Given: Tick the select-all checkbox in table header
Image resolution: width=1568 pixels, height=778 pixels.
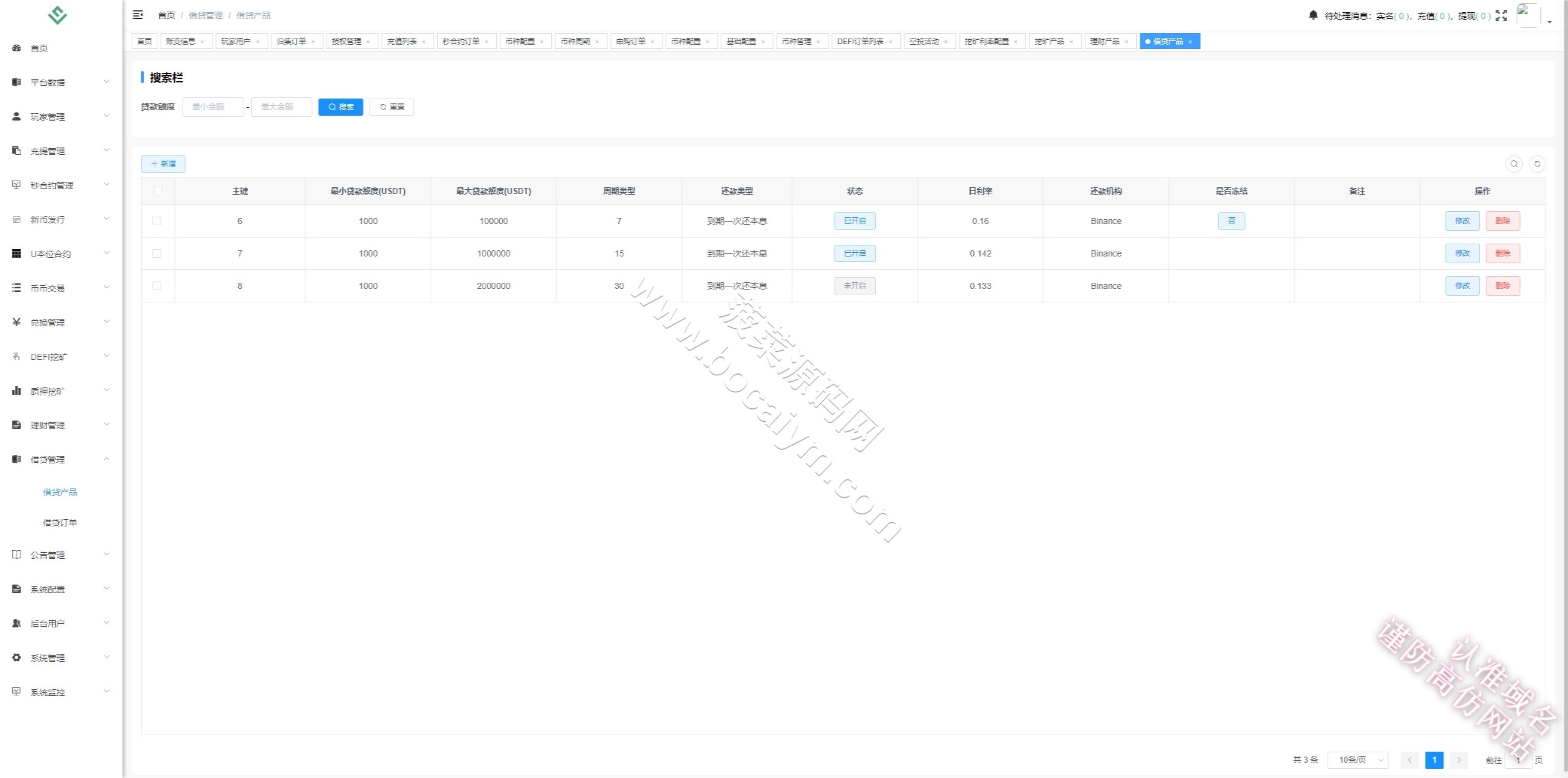Looking at the screenshot, I should coord(158,191).
